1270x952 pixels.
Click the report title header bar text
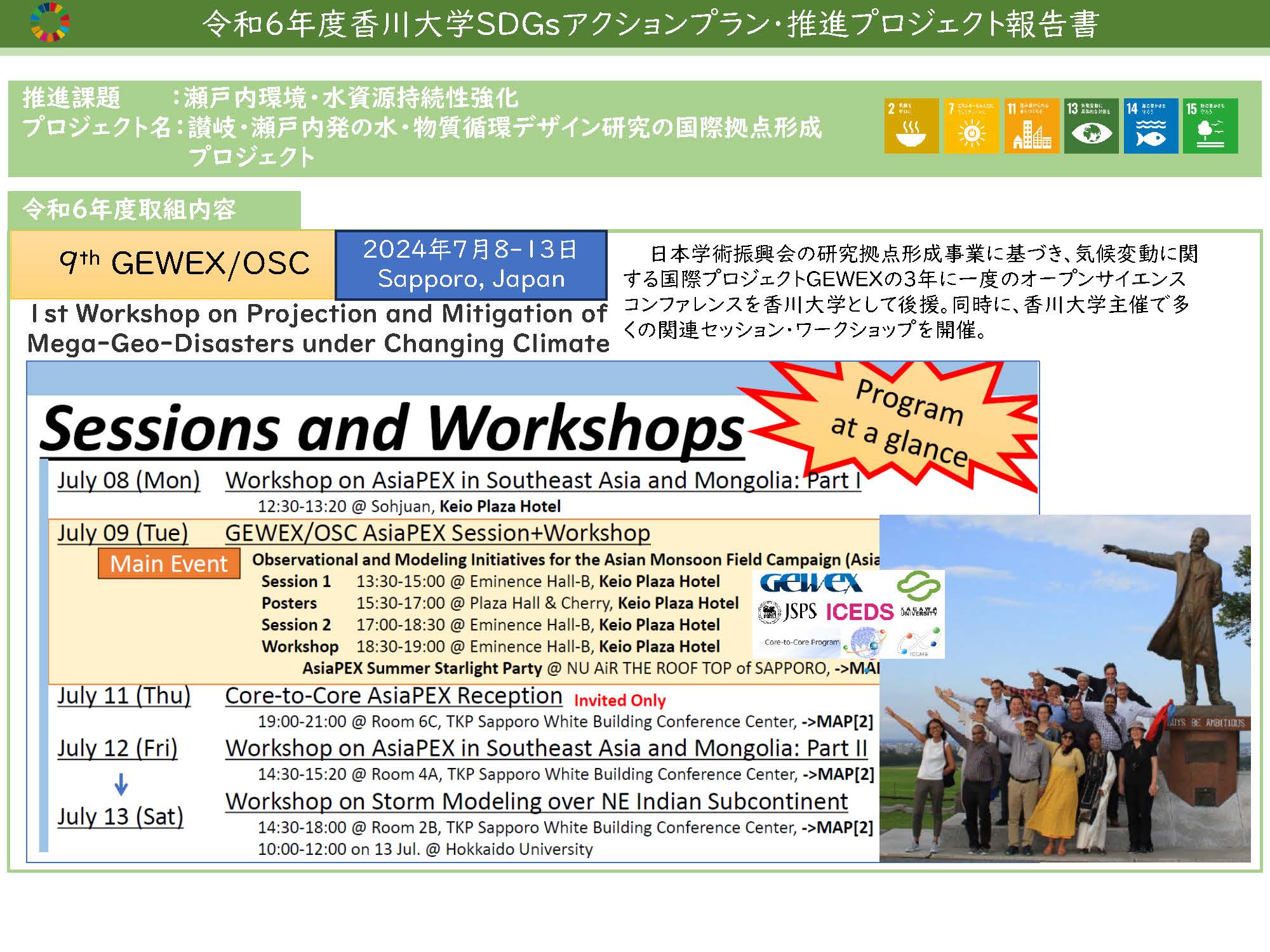click(650, 24)
